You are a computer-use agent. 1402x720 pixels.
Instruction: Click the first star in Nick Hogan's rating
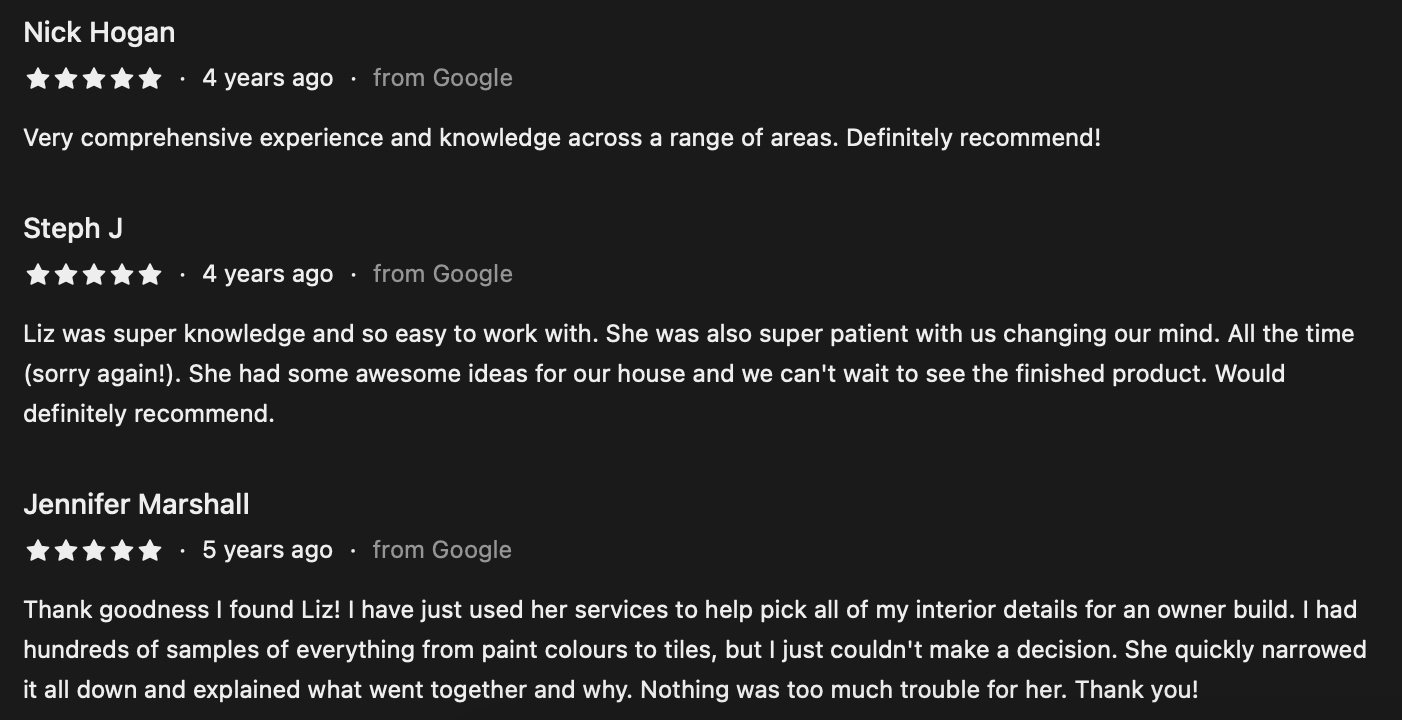click(x=38, y=78)
